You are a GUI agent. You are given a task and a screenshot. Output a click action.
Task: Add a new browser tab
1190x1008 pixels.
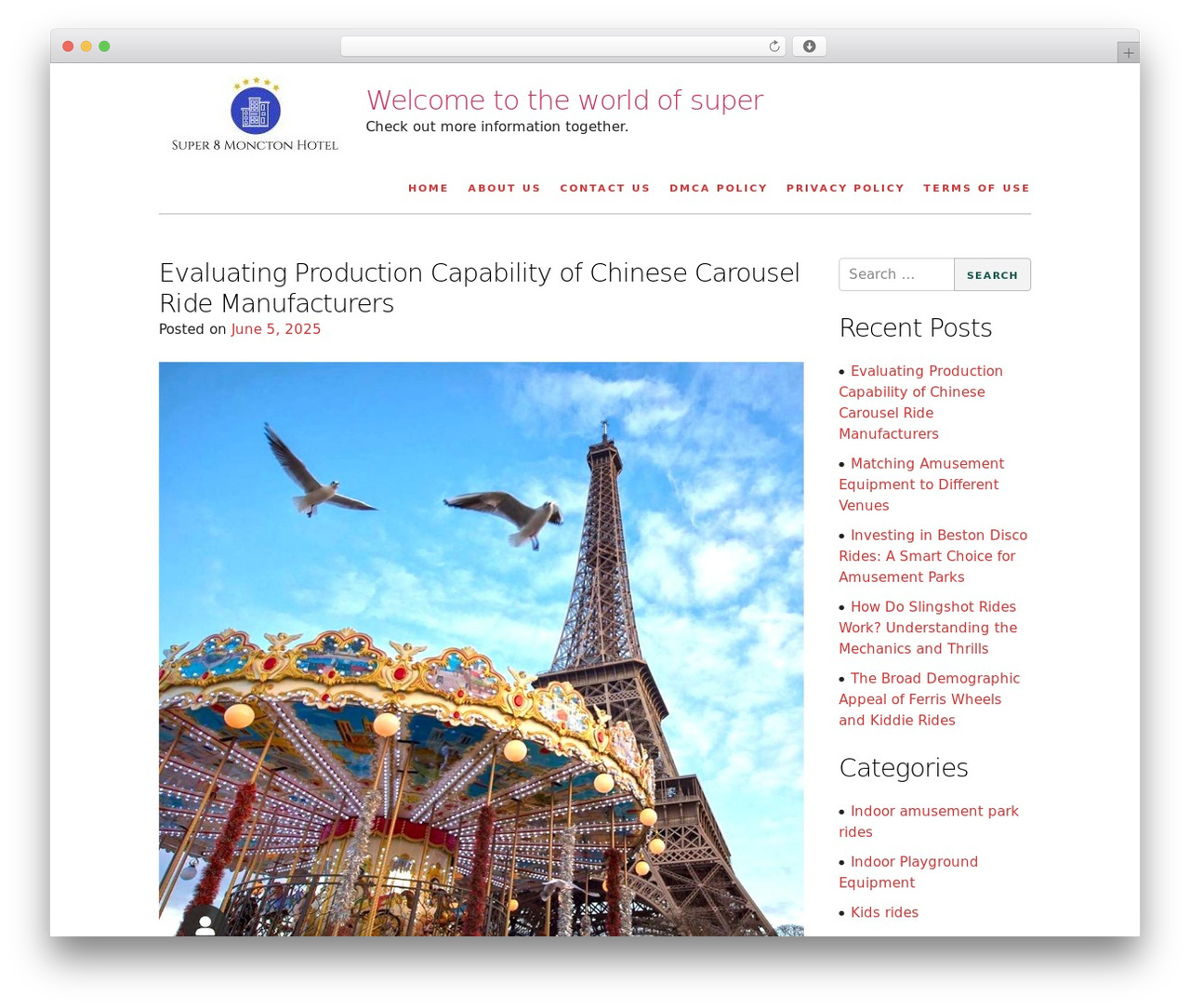click(1128, 53)
